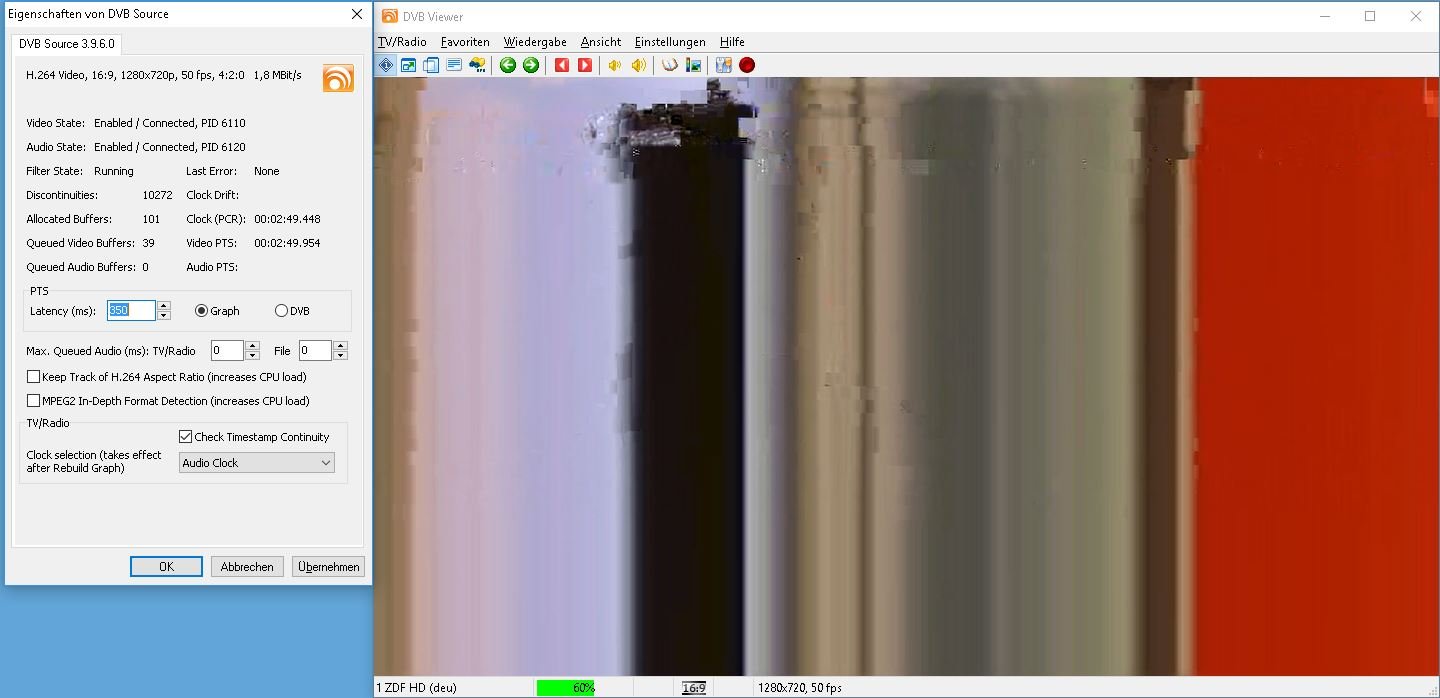Click status bar text 1 ZDF HD (deu)
Screen dimensions: 1440x698
tap(416, 688)
